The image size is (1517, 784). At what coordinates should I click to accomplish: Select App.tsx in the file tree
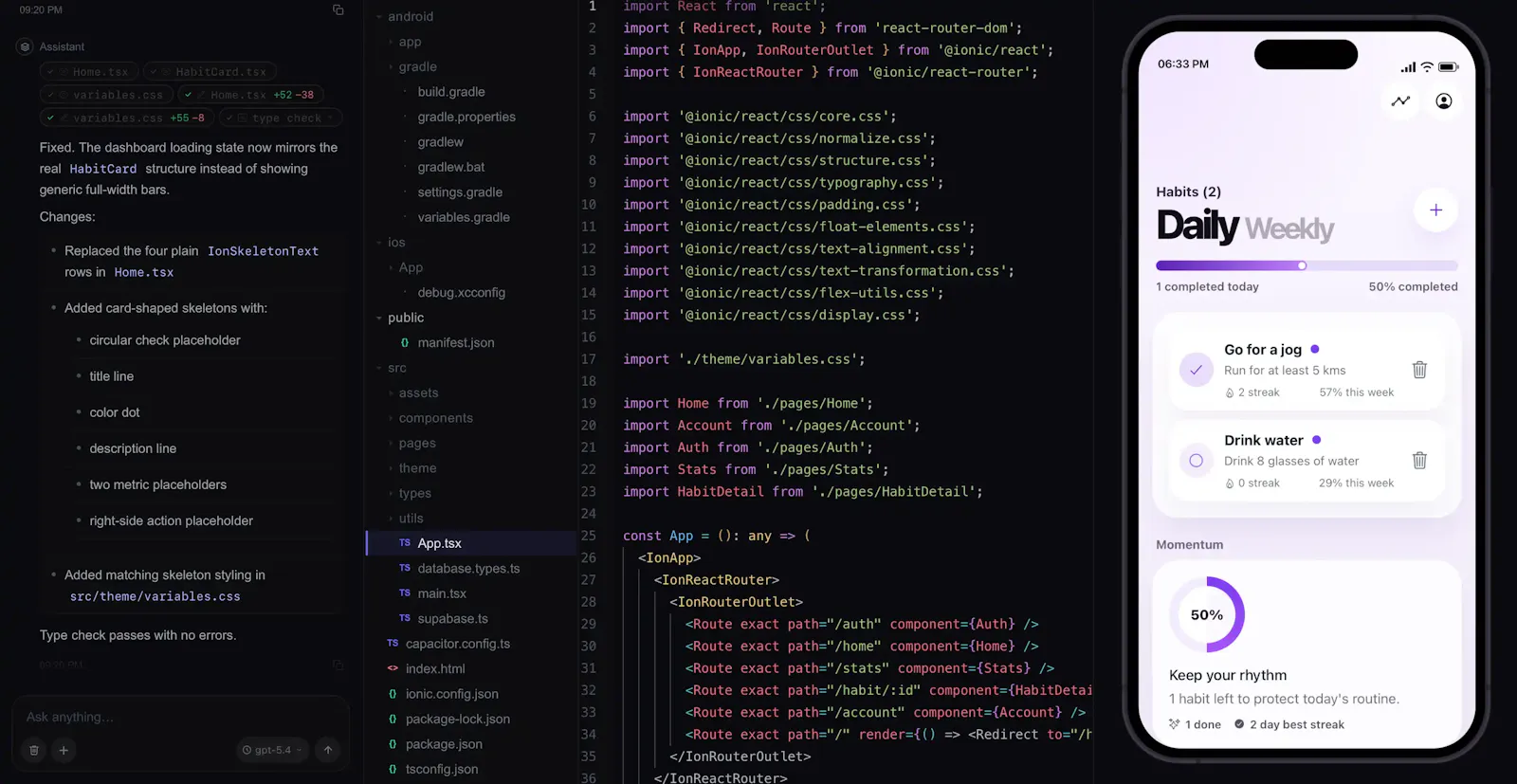coord(439,543)
